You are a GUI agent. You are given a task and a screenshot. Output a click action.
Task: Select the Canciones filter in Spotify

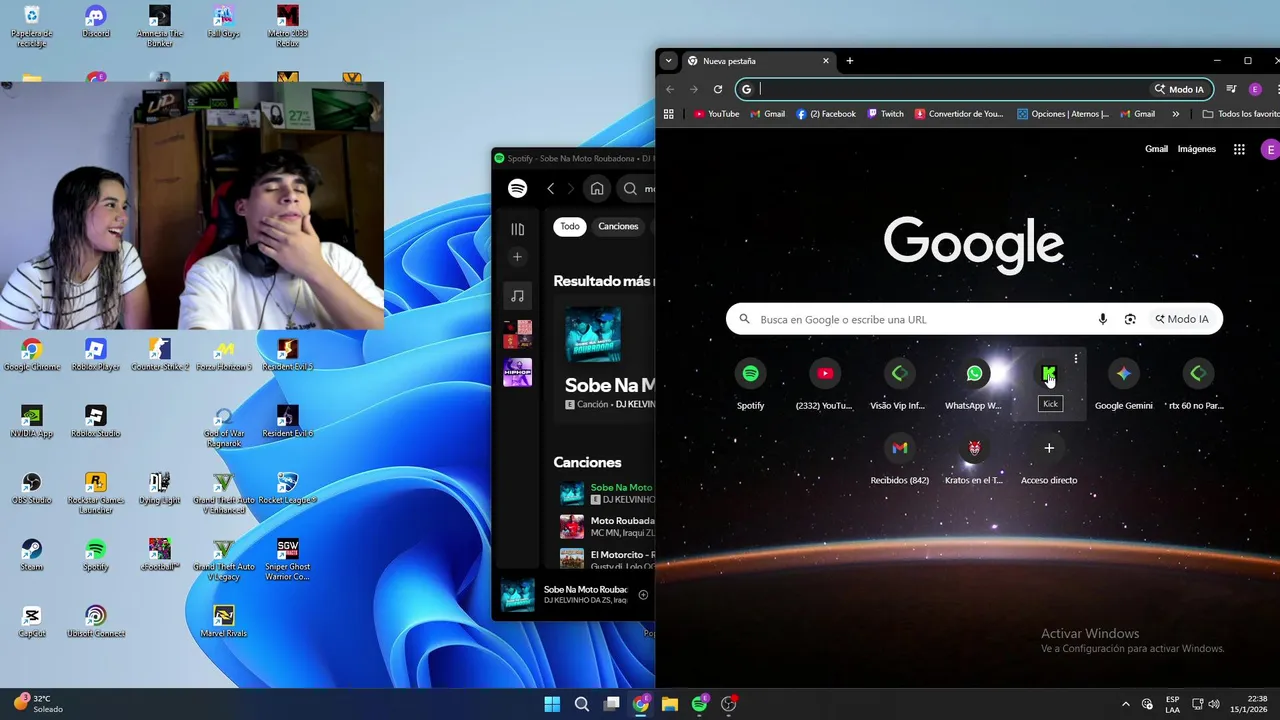[618, 226]
